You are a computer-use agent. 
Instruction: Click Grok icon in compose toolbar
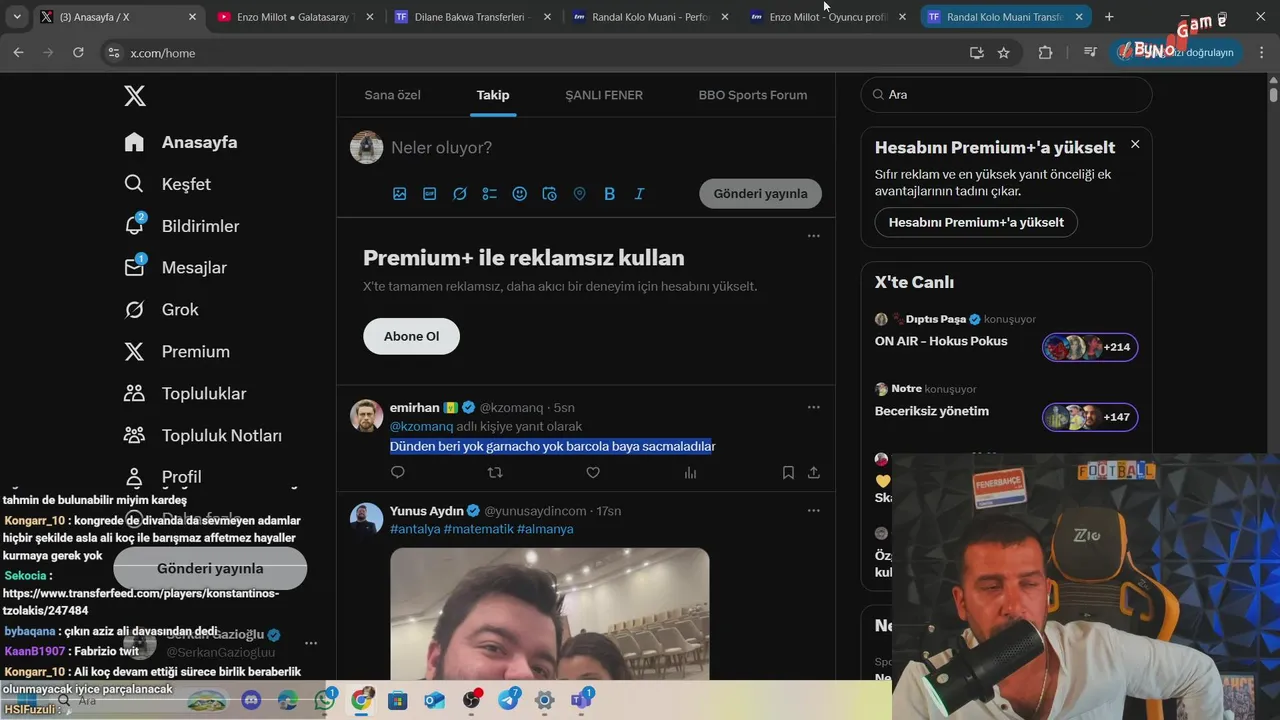click(x=460, y=194)
